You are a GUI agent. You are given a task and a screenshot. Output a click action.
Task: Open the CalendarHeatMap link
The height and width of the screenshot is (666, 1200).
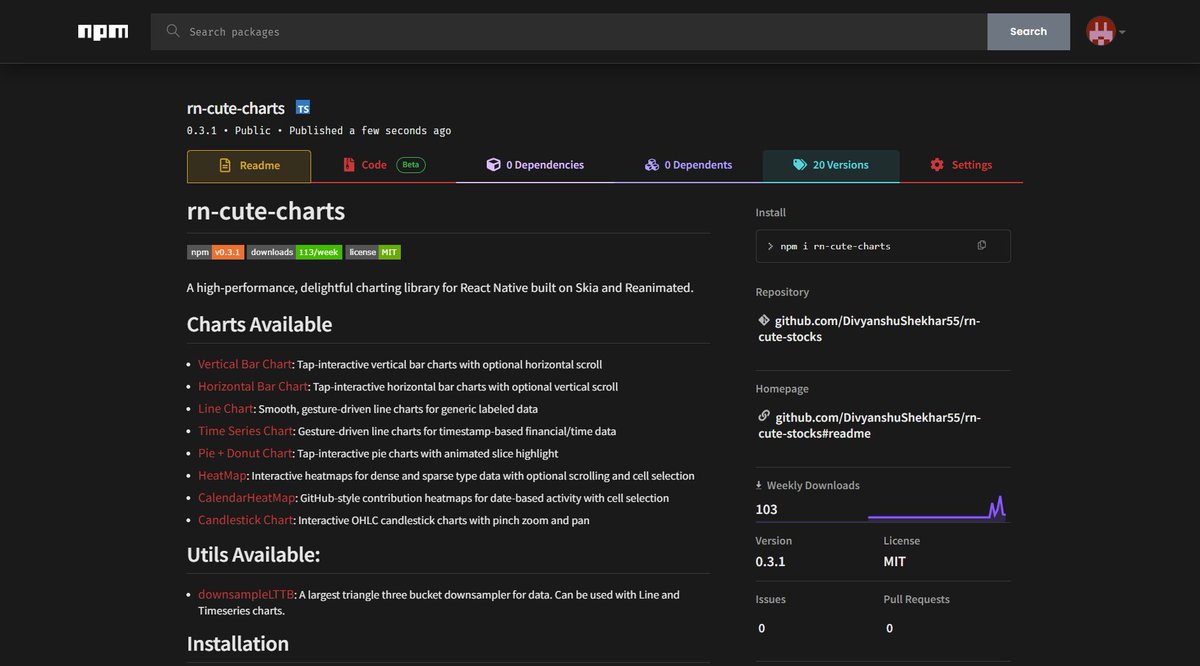(x=247, y=497)
